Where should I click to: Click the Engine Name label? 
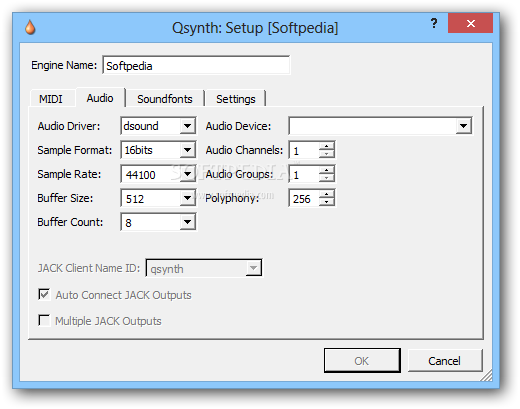[x=64, y=65]
